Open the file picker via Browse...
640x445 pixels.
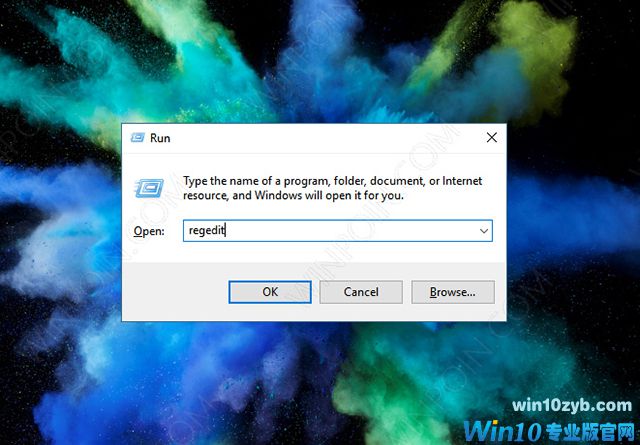tap(453, 292)
